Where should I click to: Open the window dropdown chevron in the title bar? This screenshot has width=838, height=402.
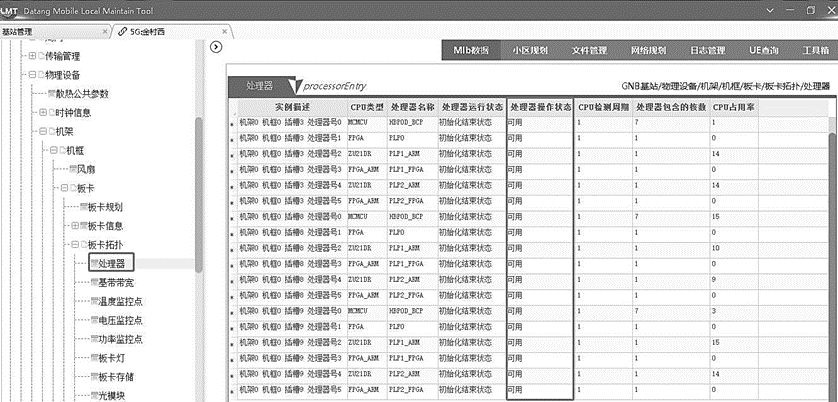point(770,10)
